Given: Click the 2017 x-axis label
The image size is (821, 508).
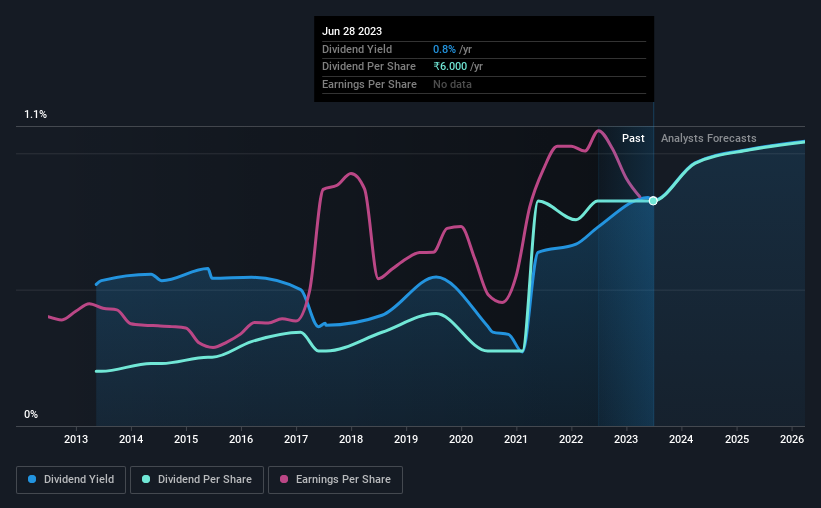Looking at the screenshot, I should point(296,439).
